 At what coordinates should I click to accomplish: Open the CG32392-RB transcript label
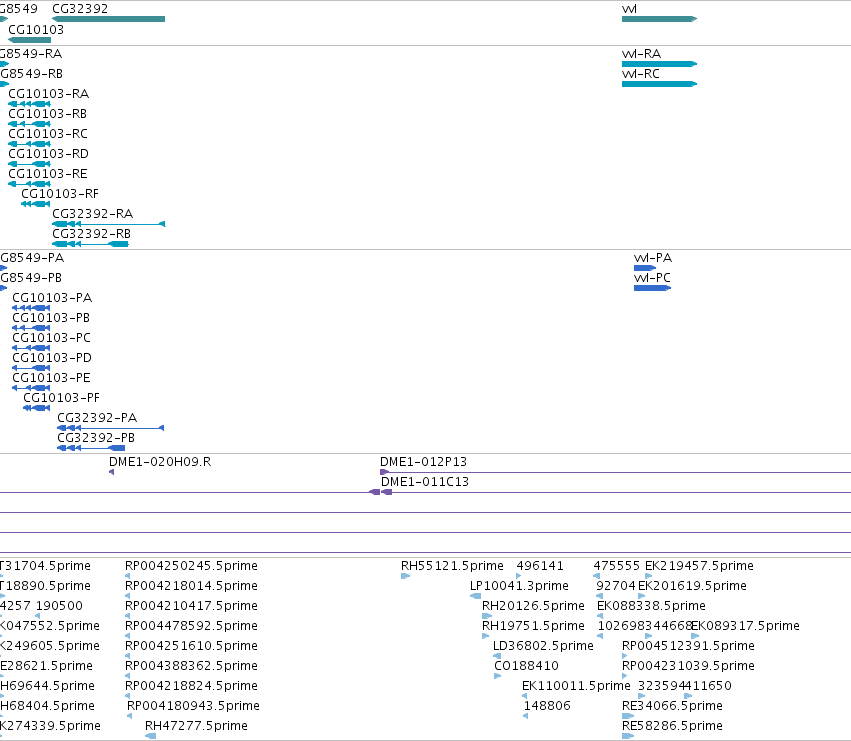(92, 234)
